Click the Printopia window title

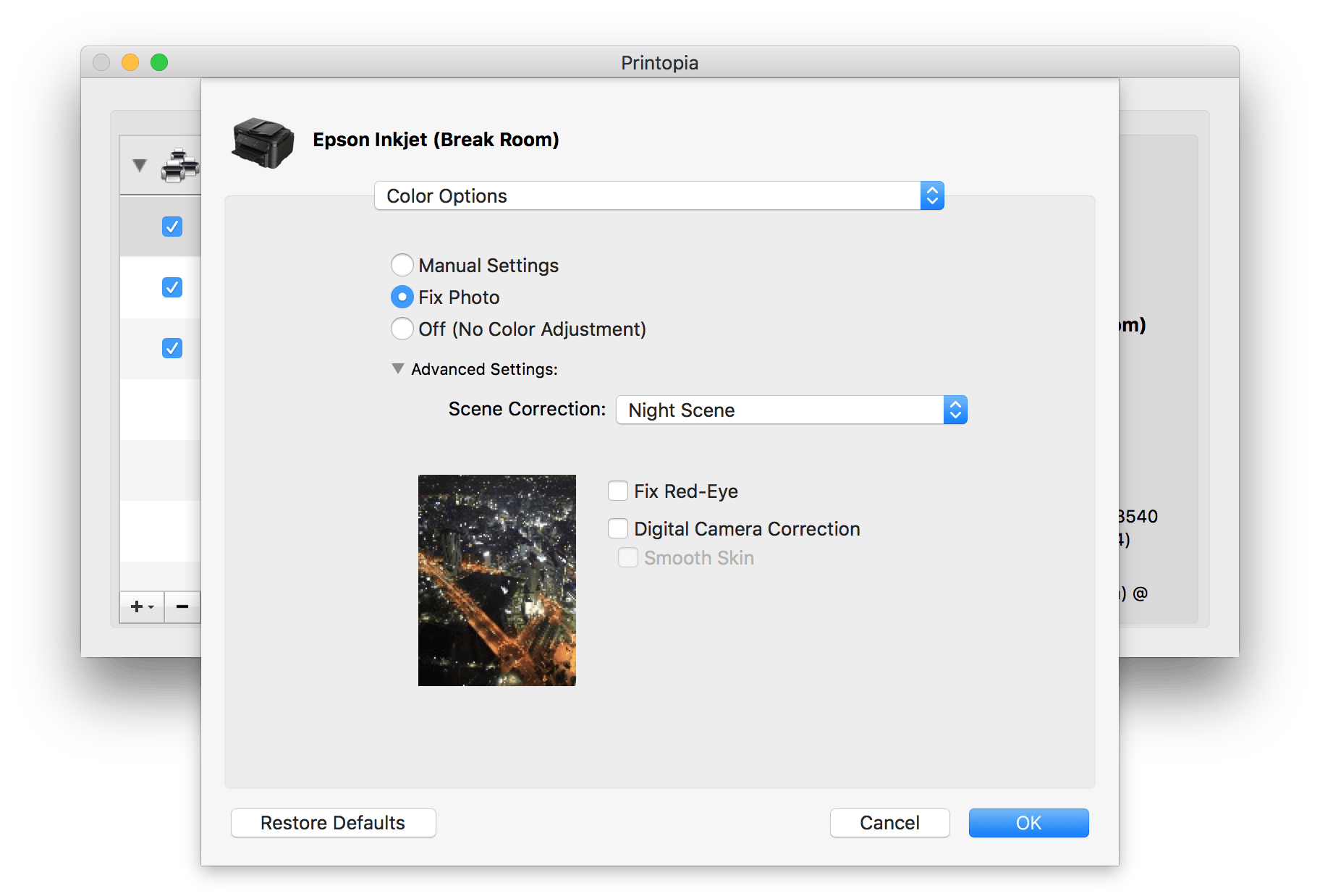point(659,63)
